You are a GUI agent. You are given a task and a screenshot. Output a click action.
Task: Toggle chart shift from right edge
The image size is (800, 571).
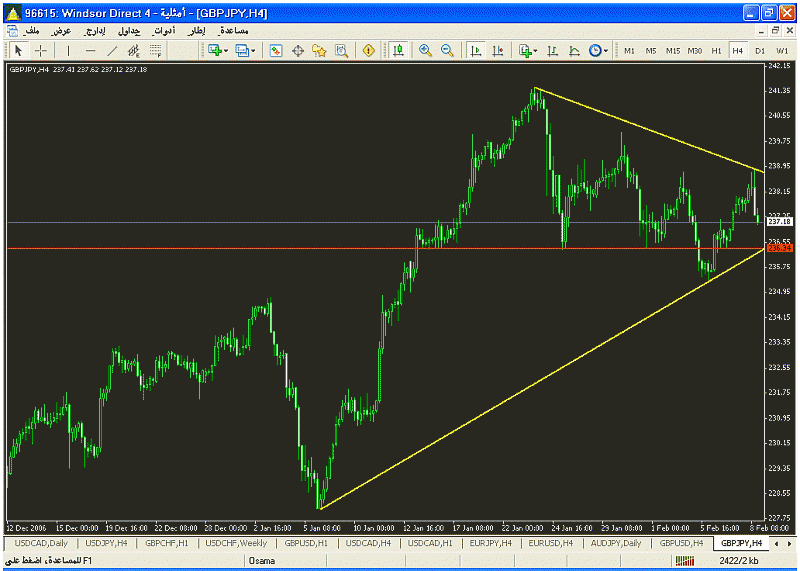[x=497, y=51]
